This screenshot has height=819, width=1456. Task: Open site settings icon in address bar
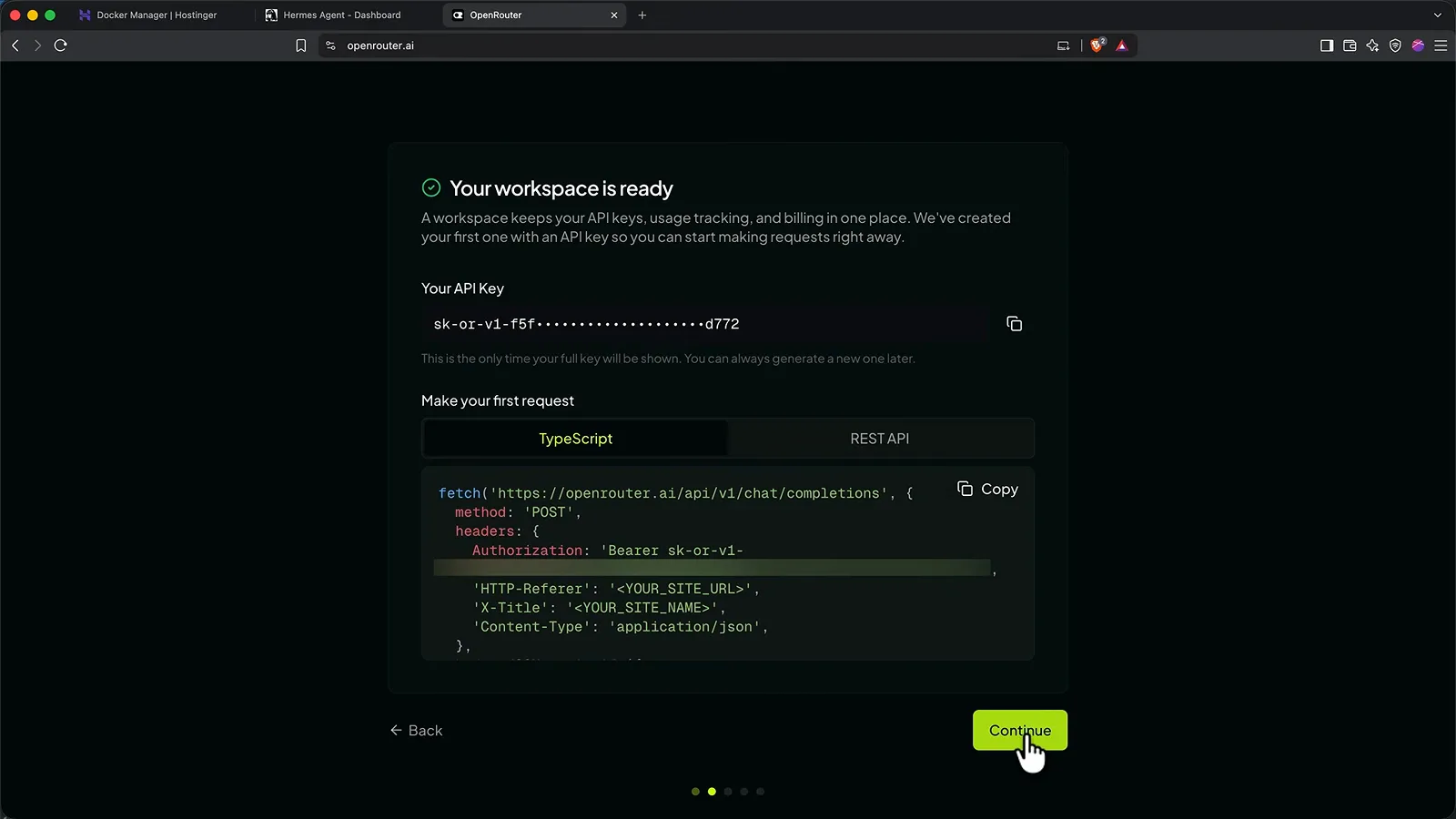(330, 45)
